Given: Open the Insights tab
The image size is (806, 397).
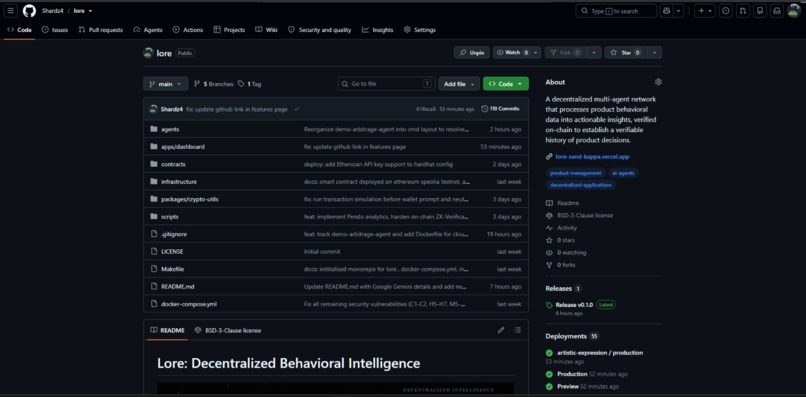Looking at the screenshot, I should pyautogui.click(x=377, y=30).
